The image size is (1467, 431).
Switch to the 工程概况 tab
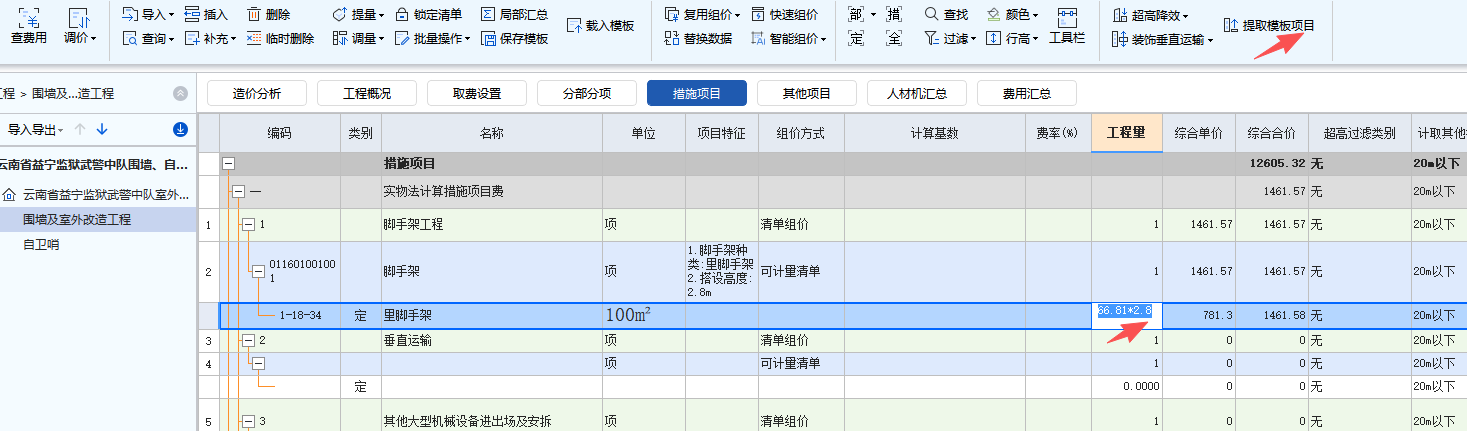[367, 94]
